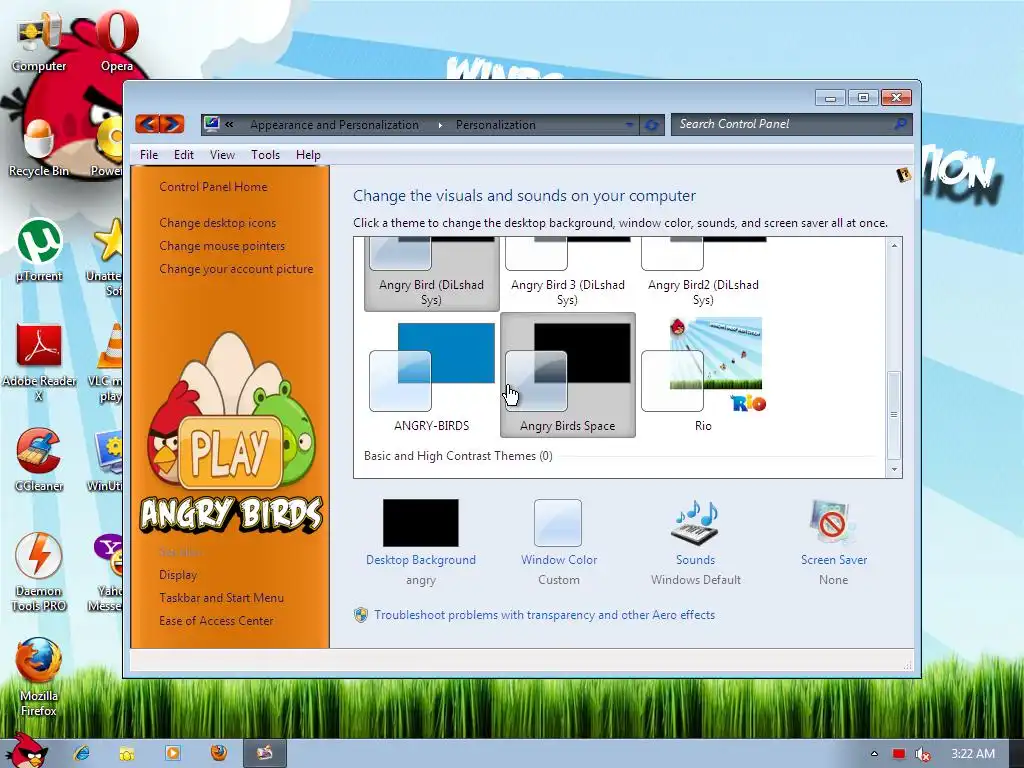Click the Forward navigation arrow

tap(172, 123)
